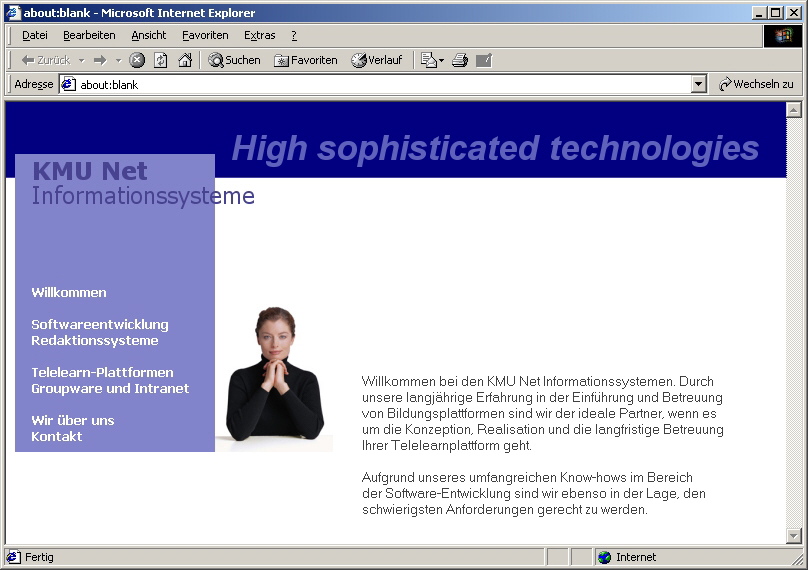Open the Willkommen navigation link
Viewport: 808px width, 570px height.
pyautogui.click(x=69, y=292)
